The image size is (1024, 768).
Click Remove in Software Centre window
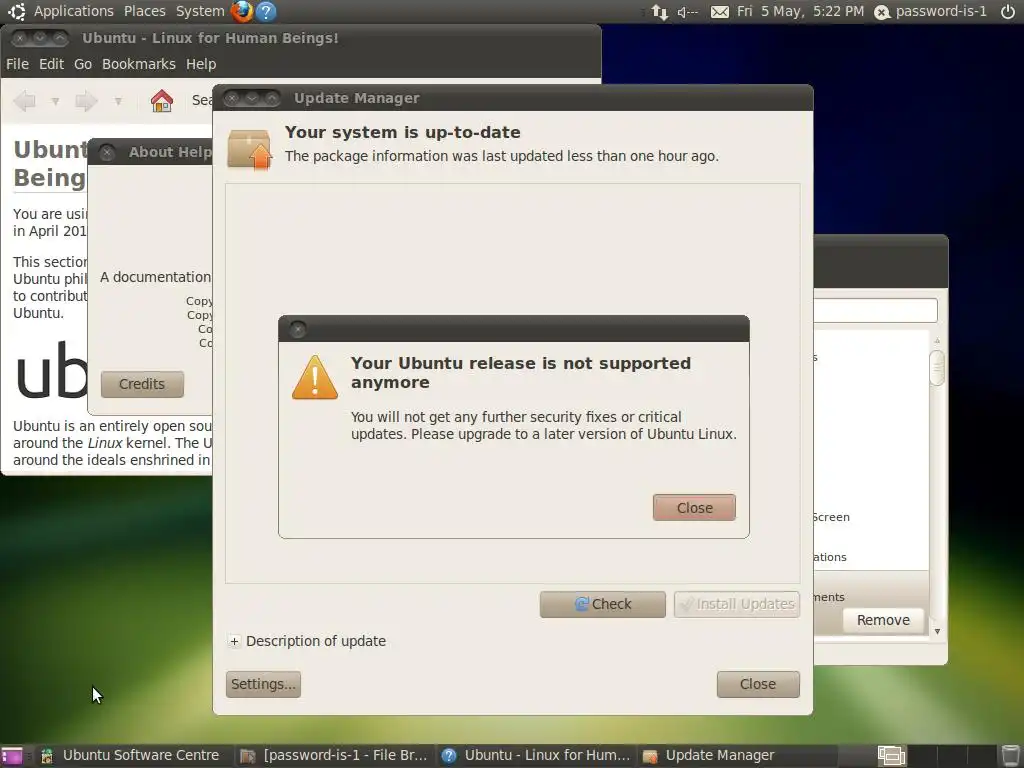(883, 620)
